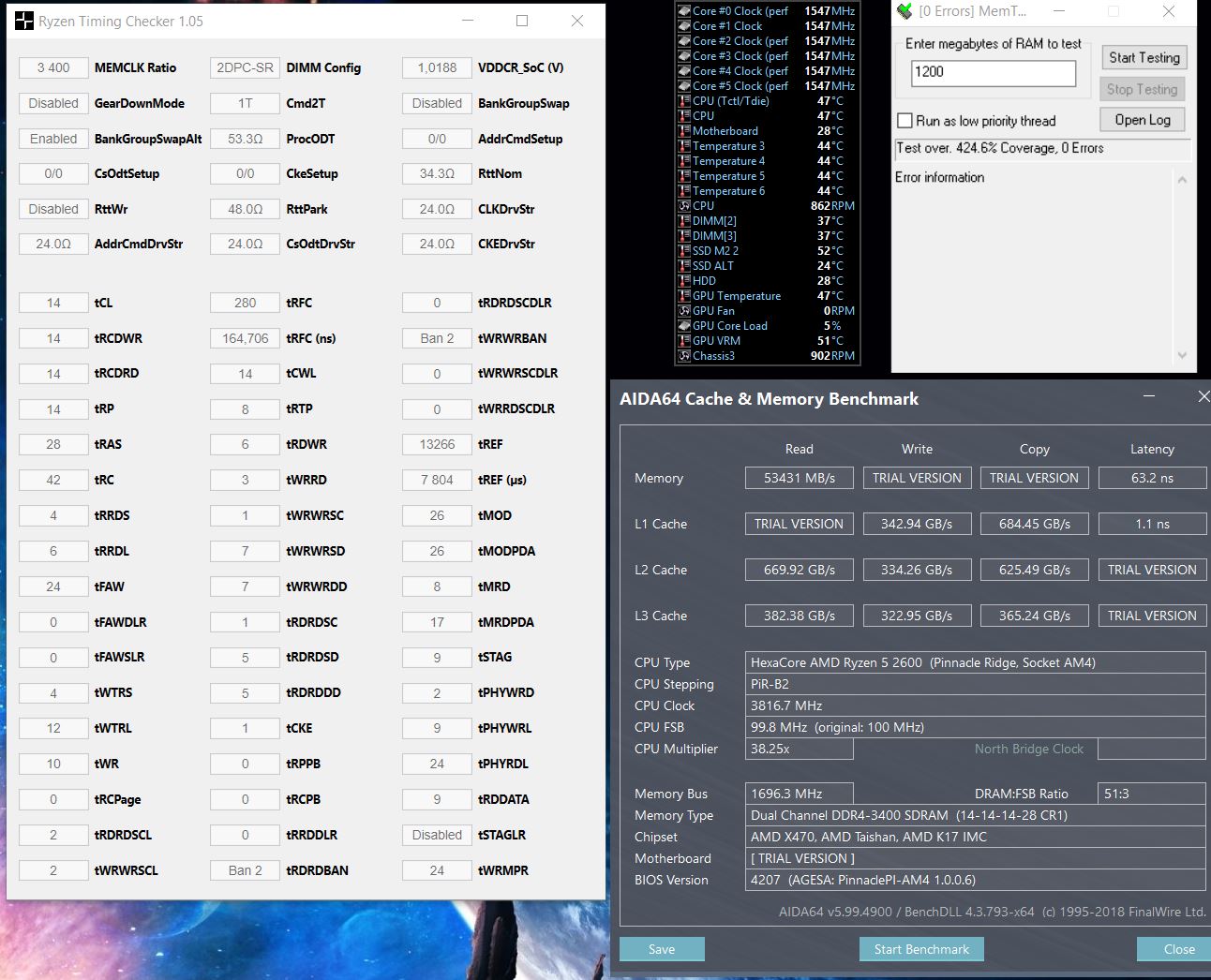Click the MEMCLK Ratio 3 400 value
The width and height of the screenshot is (1211, 980).
(53, 67)
